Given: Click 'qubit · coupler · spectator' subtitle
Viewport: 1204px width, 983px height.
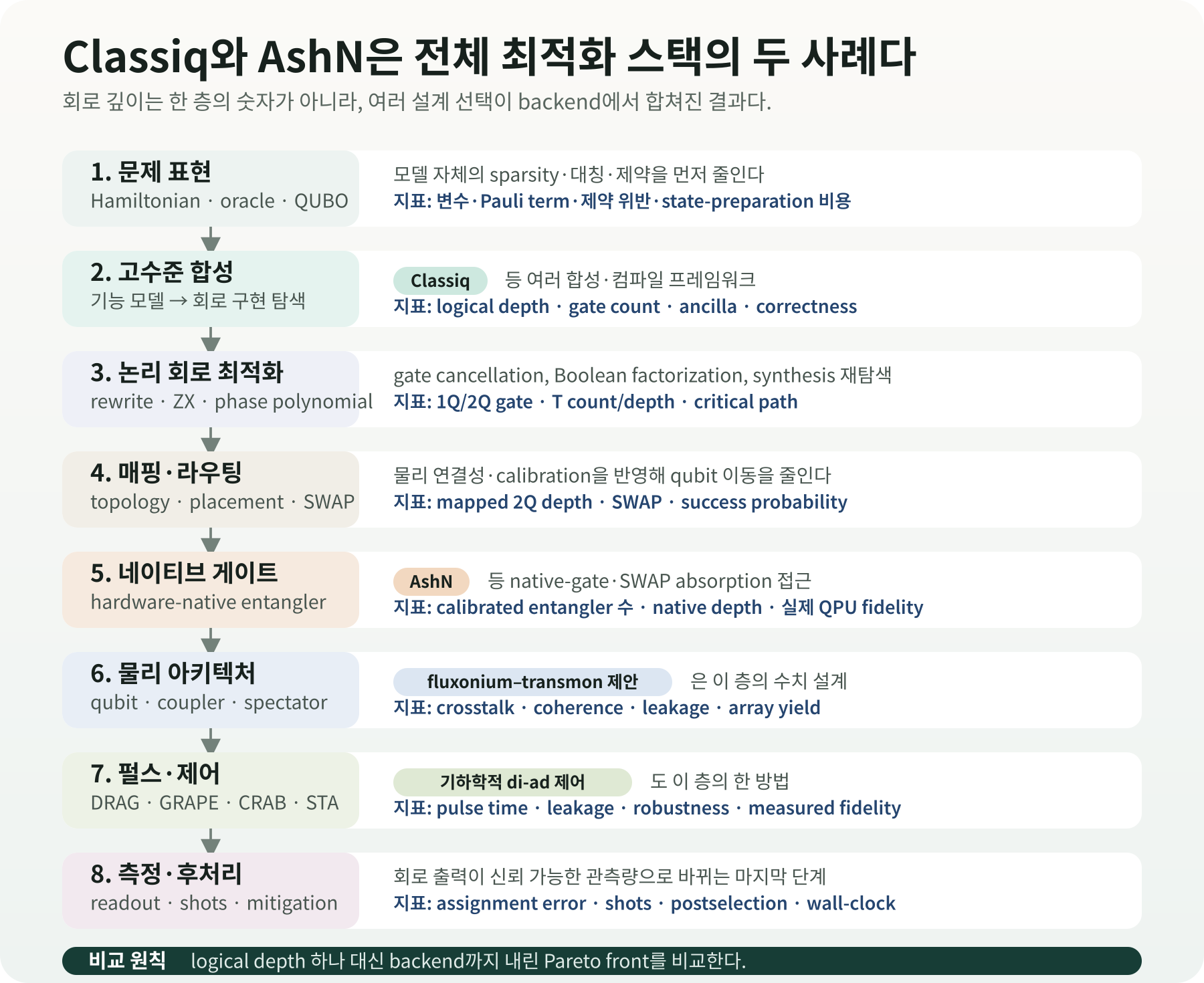Looking at the screenshot, I should [x=209, y=703].
